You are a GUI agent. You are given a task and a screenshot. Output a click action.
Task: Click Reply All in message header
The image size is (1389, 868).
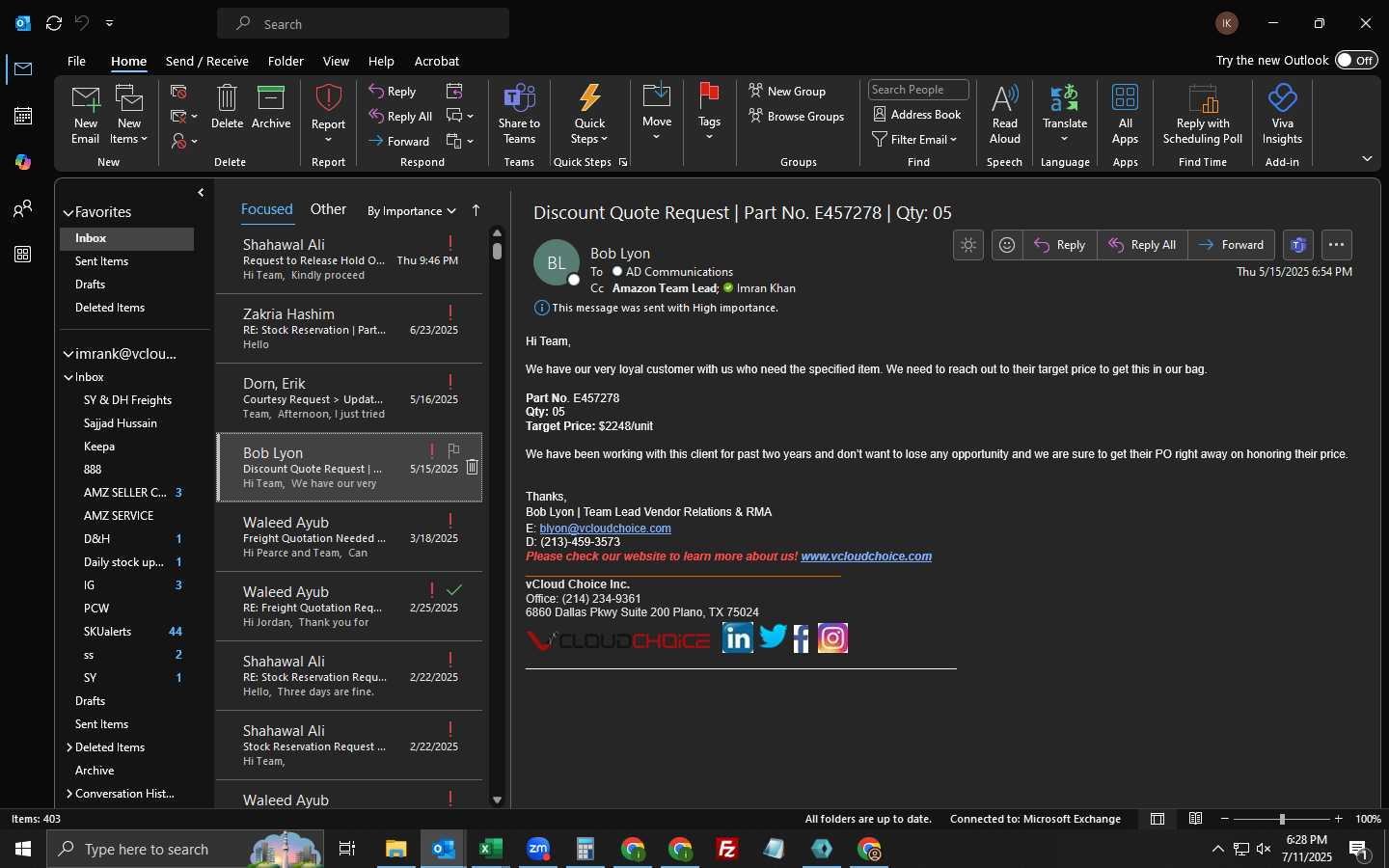(x=1142, y=245)
